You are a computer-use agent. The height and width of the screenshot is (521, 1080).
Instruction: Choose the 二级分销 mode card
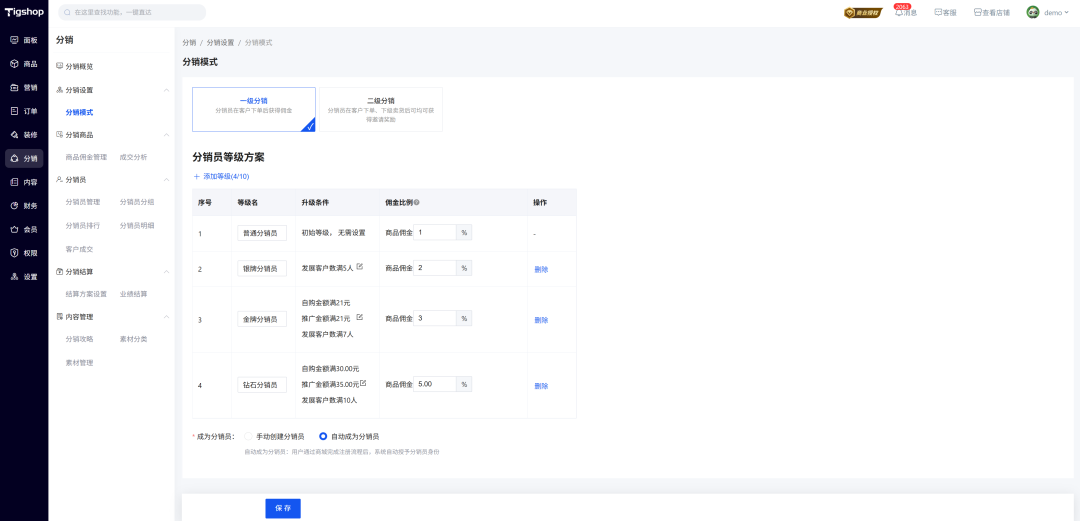pos(381,109)
